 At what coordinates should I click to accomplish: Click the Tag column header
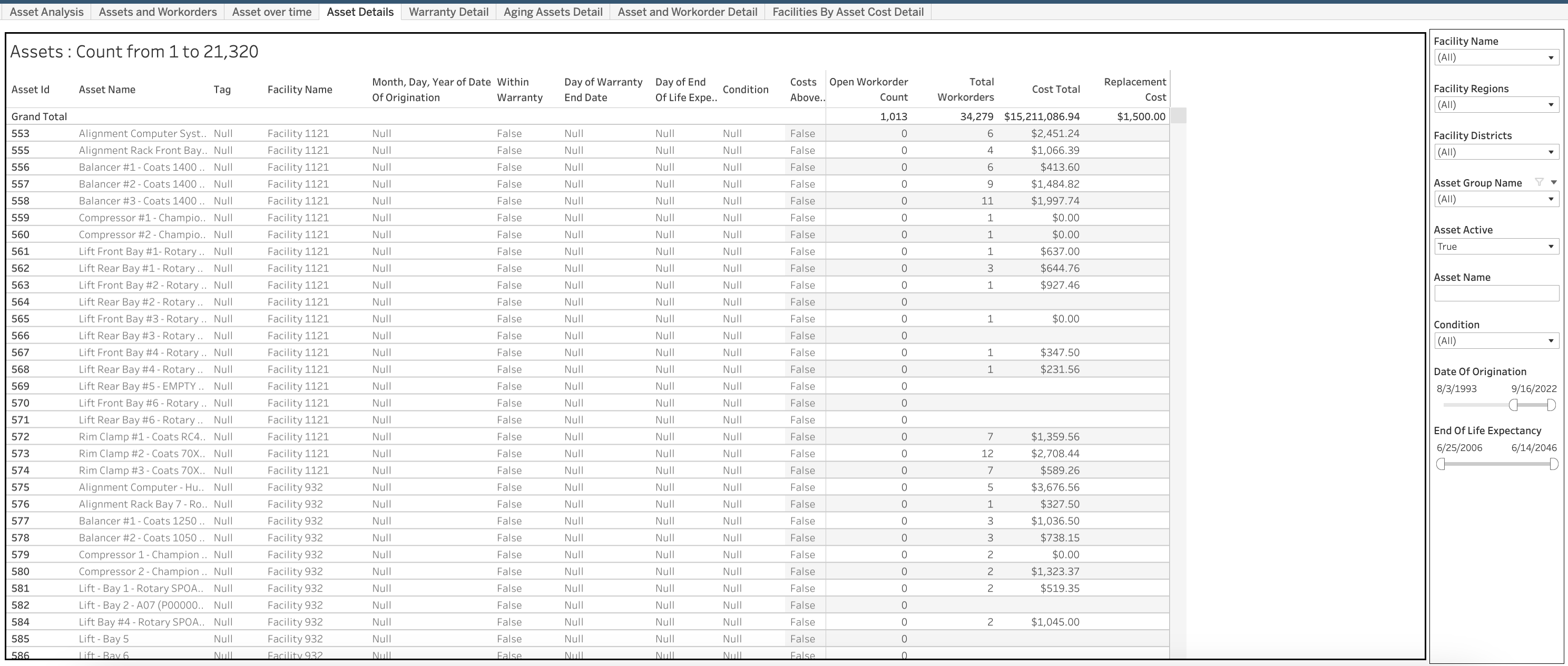point(222,90)
